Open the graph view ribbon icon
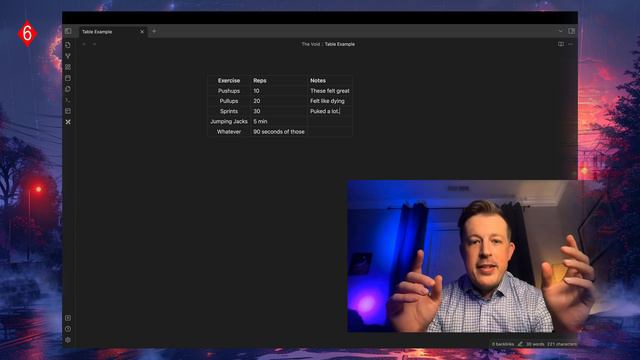The image size is (640, 360). pos(68,56)
